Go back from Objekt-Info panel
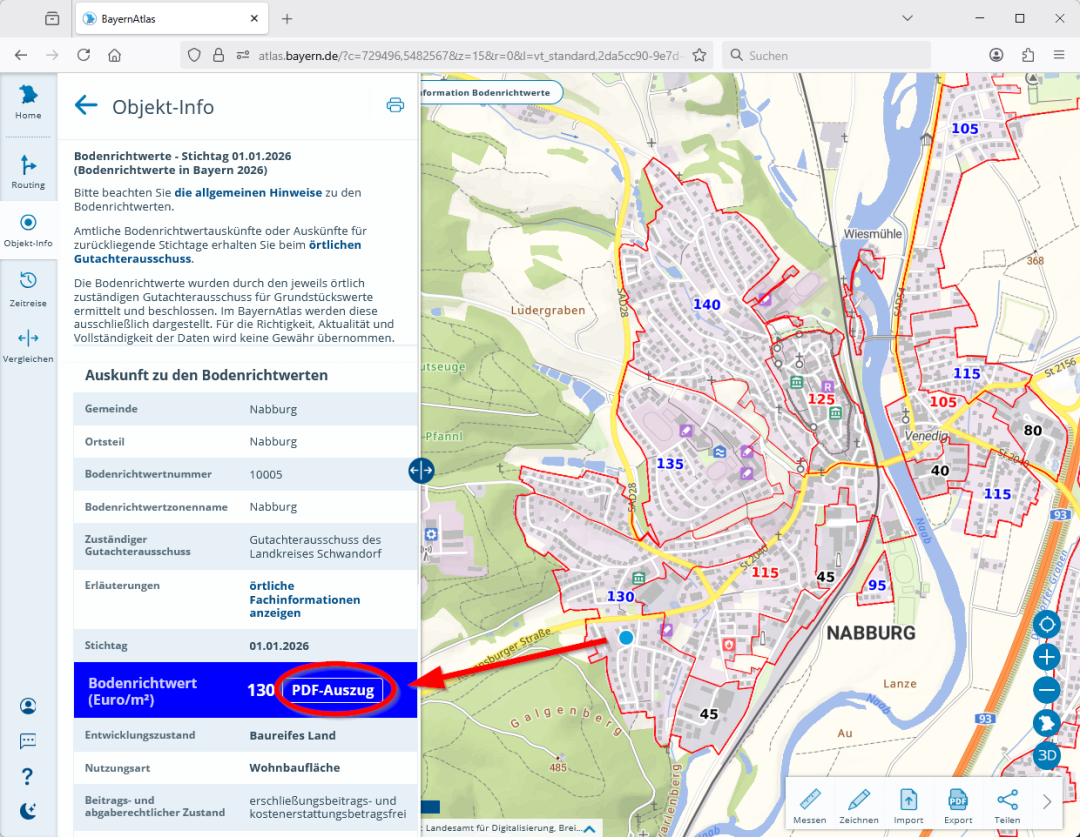1080x837 pixels. (x=86, y=105)
